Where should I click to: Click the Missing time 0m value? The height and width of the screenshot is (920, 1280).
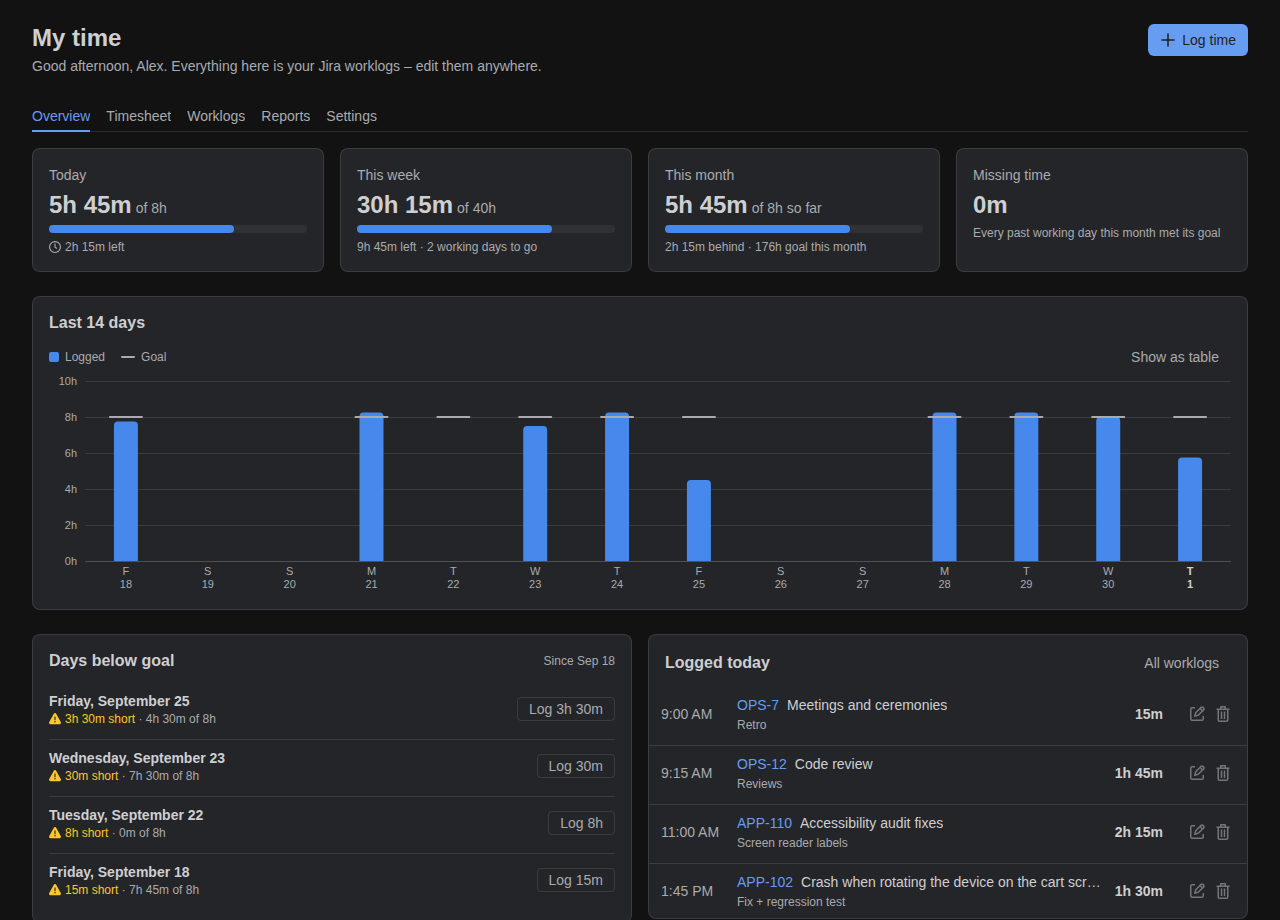point(990,205)
